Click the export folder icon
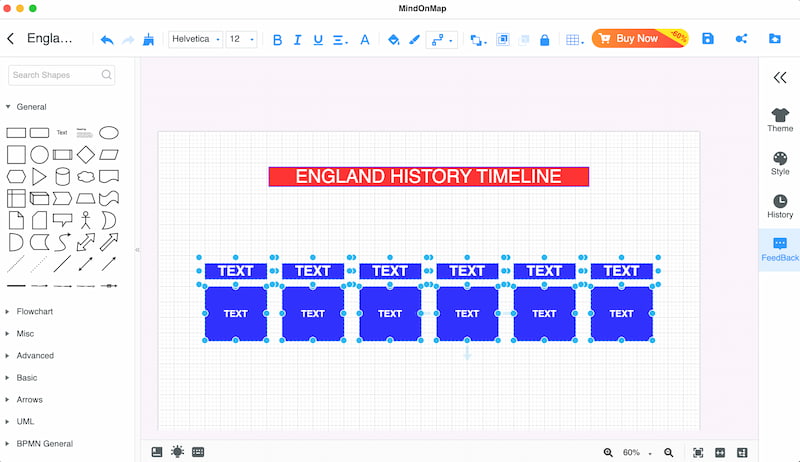This screenshot has width=800, height=462. pos(774,39)
